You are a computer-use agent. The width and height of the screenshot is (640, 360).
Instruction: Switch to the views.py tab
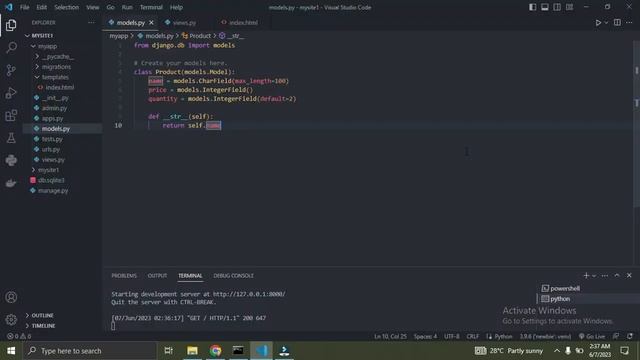pyautogui.click(x=184, y=23)
